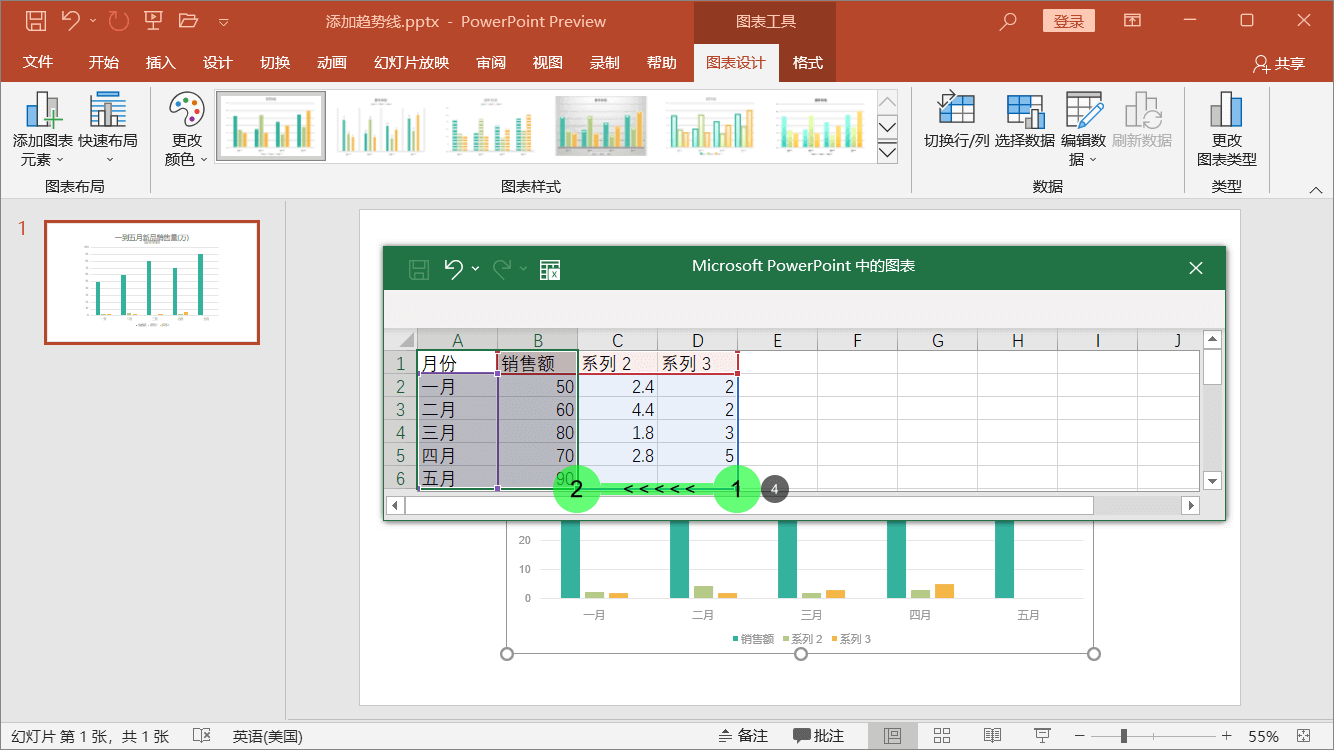Select column C header in data sheet
The width and height of the screenshot is (1334, 750).
617,340
